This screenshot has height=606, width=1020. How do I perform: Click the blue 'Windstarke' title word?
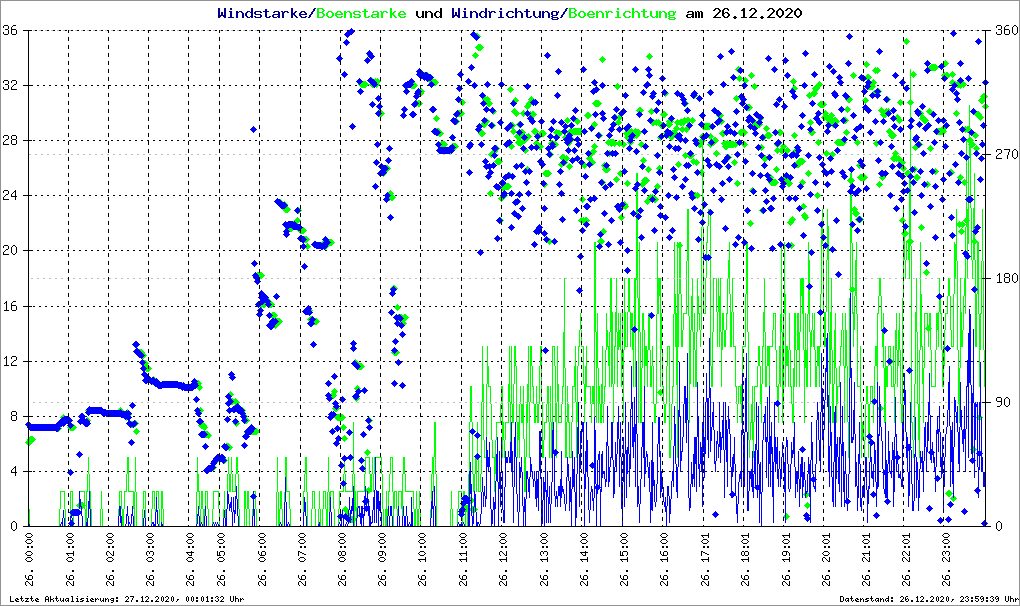[264, 14]
